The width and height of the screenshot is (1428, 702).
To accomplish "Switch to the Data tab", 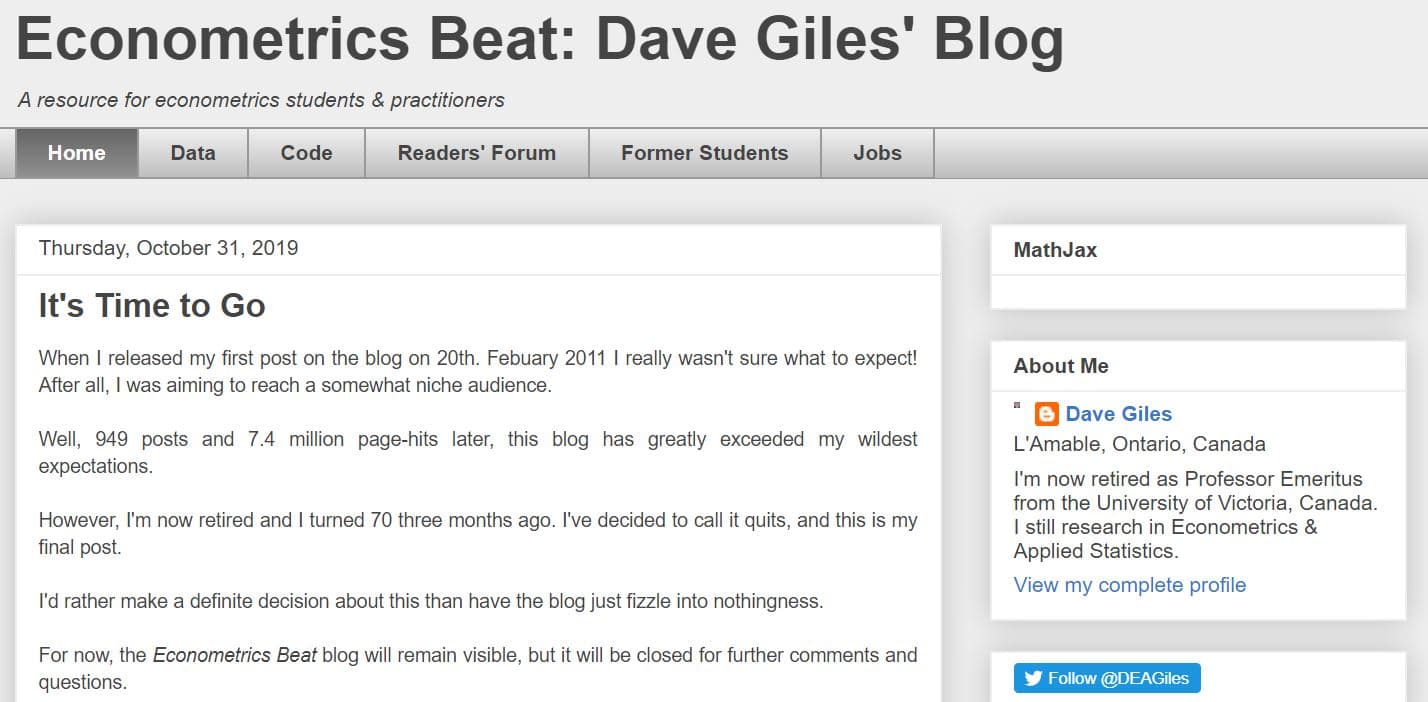I will click(x=191, y=153).
